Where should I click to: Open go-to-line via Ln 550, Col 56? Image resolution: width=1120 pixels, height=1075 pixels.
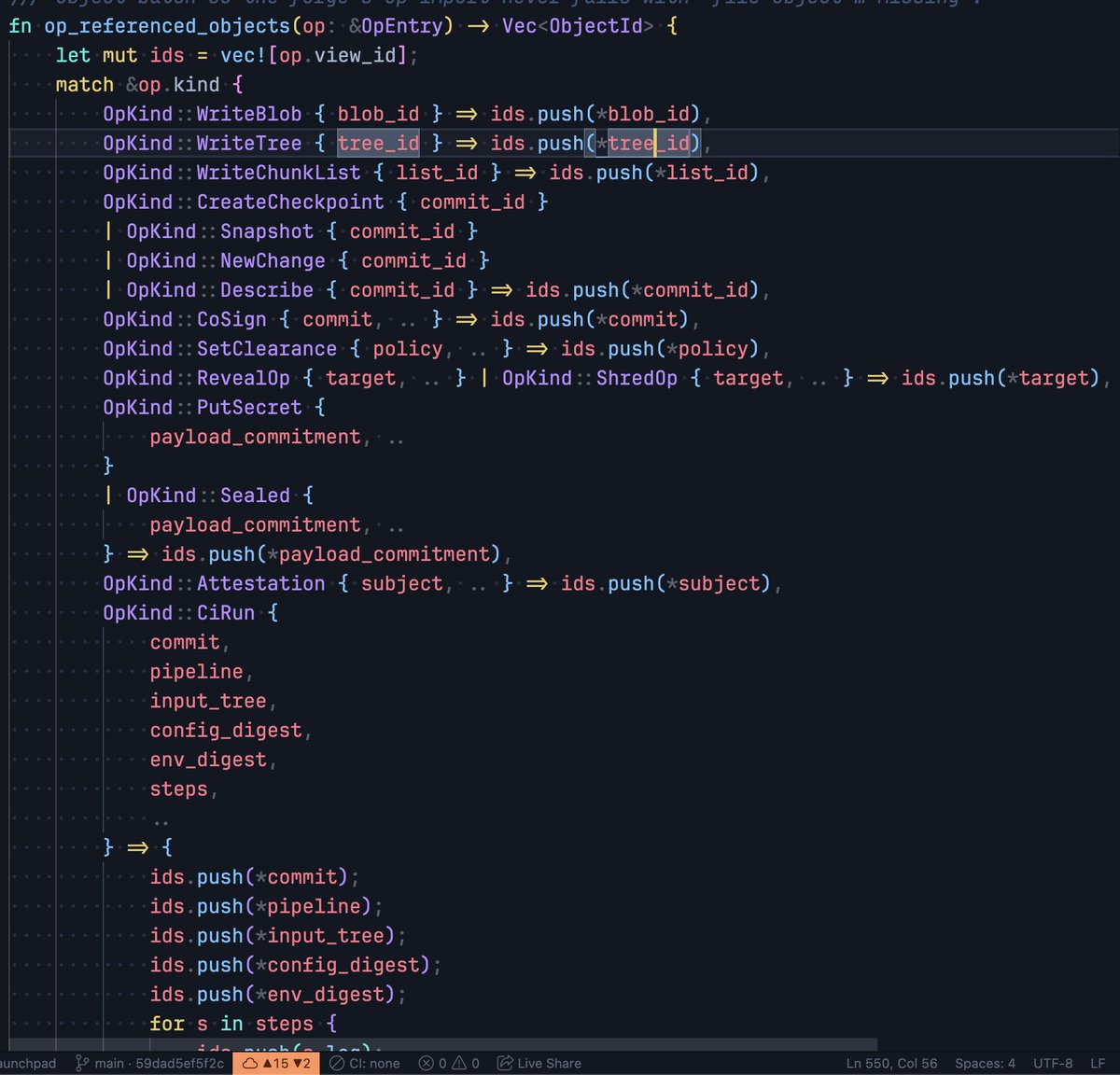click(891, 1063)
